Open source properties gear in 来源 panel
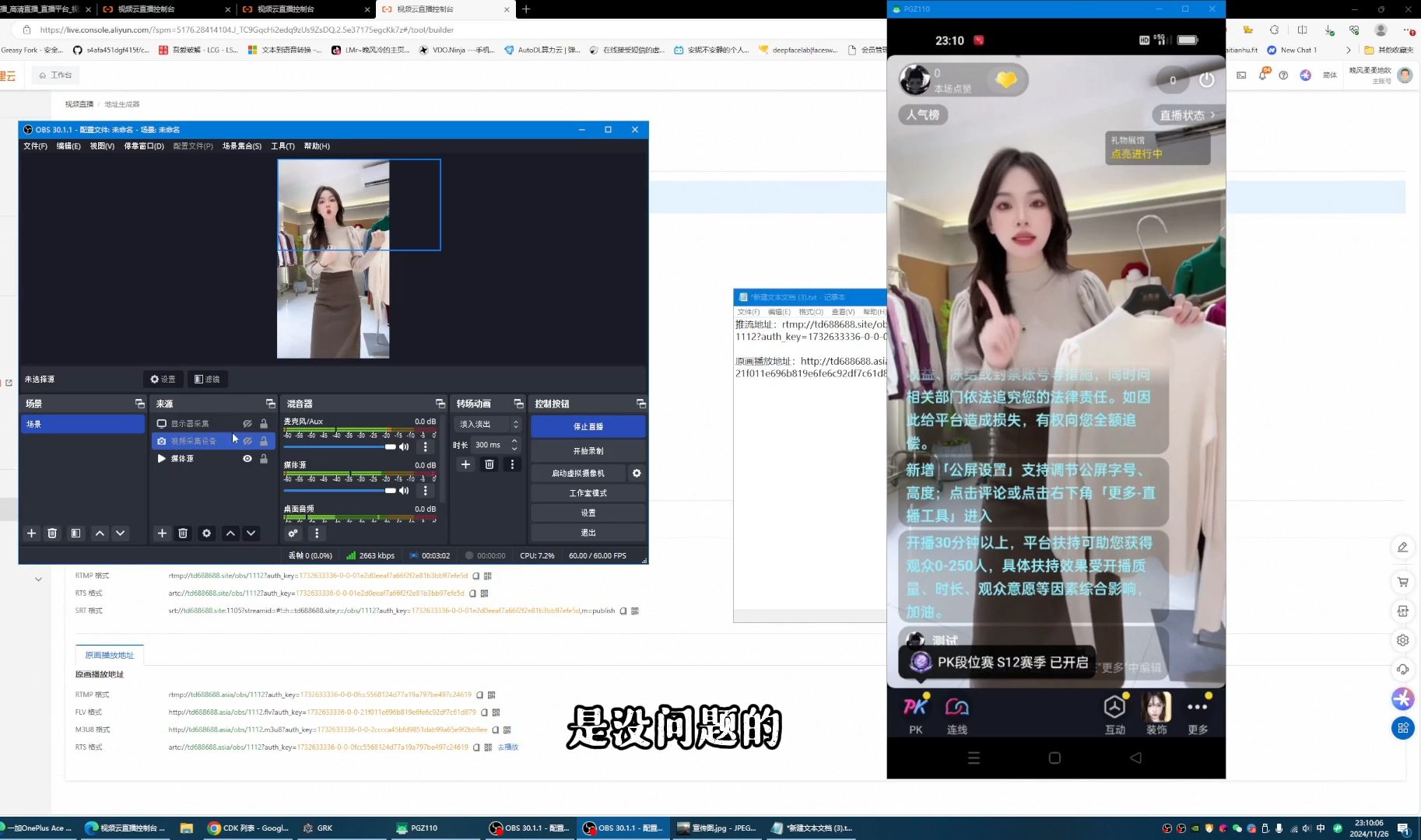This screenshot has height=840, width=1421. tap(206, 534)
